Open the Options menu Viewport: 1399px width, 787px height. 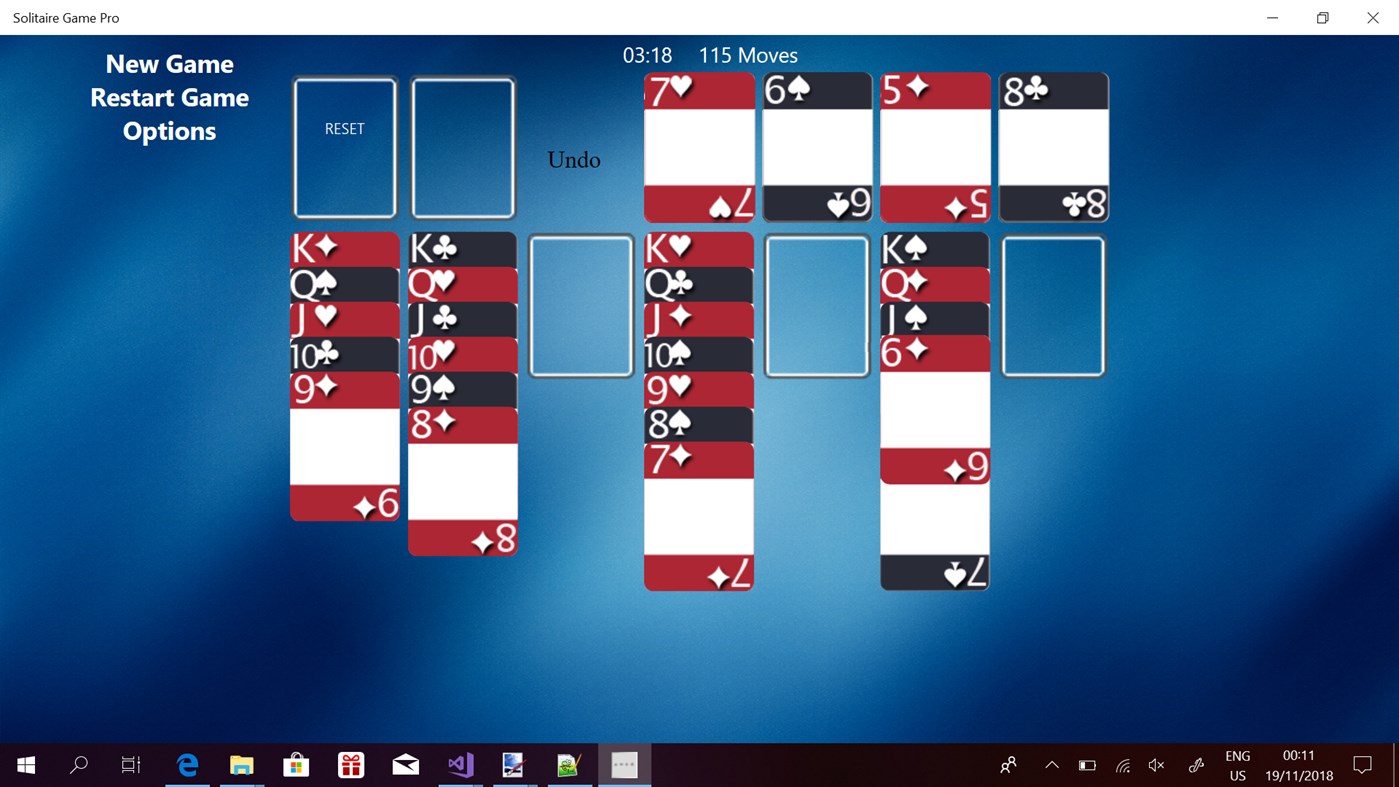coord(169,130)
